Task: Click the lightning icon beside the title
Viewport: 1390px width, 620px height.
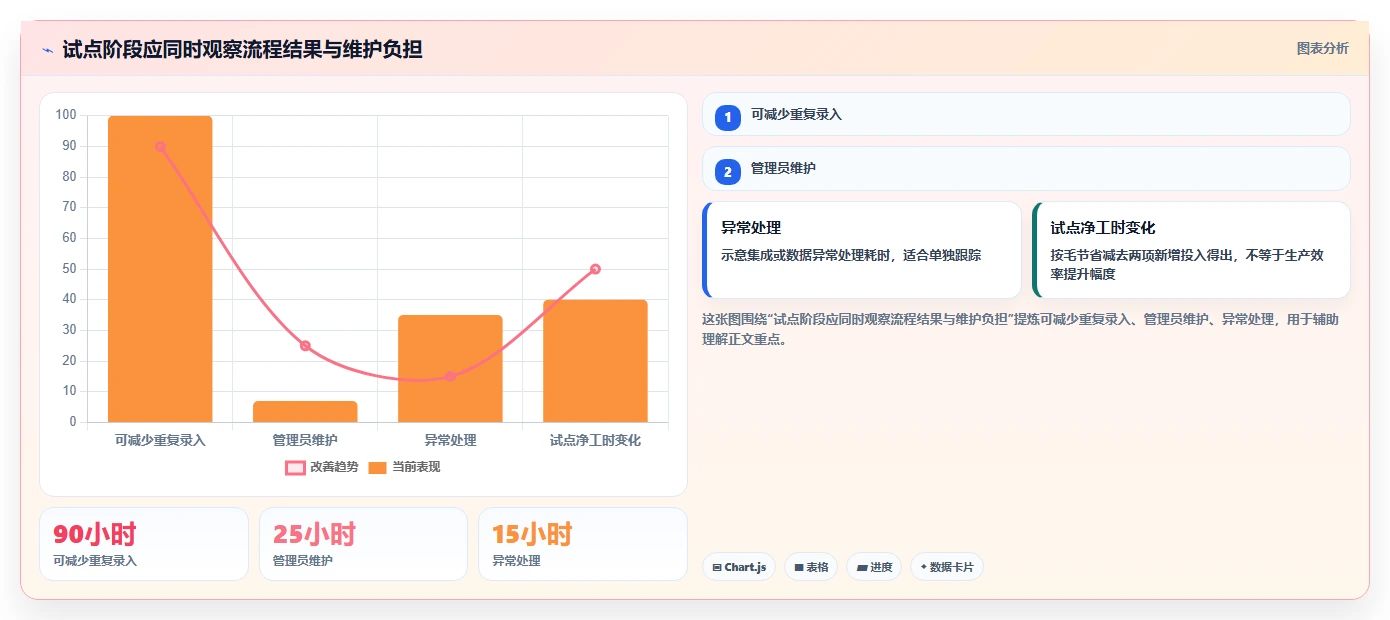Action: tap(47, 49)
